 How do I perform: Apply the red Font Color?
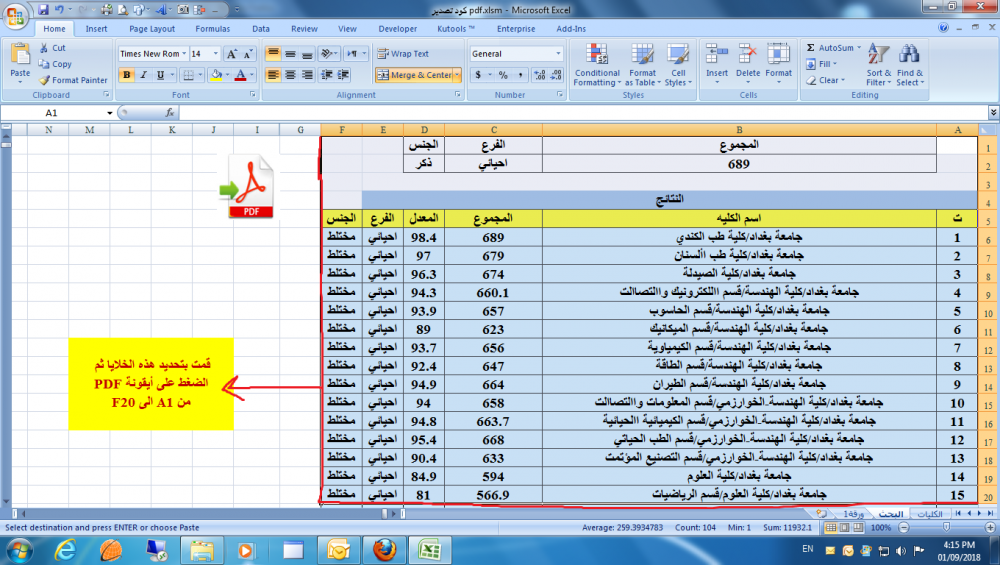point(240,75)
